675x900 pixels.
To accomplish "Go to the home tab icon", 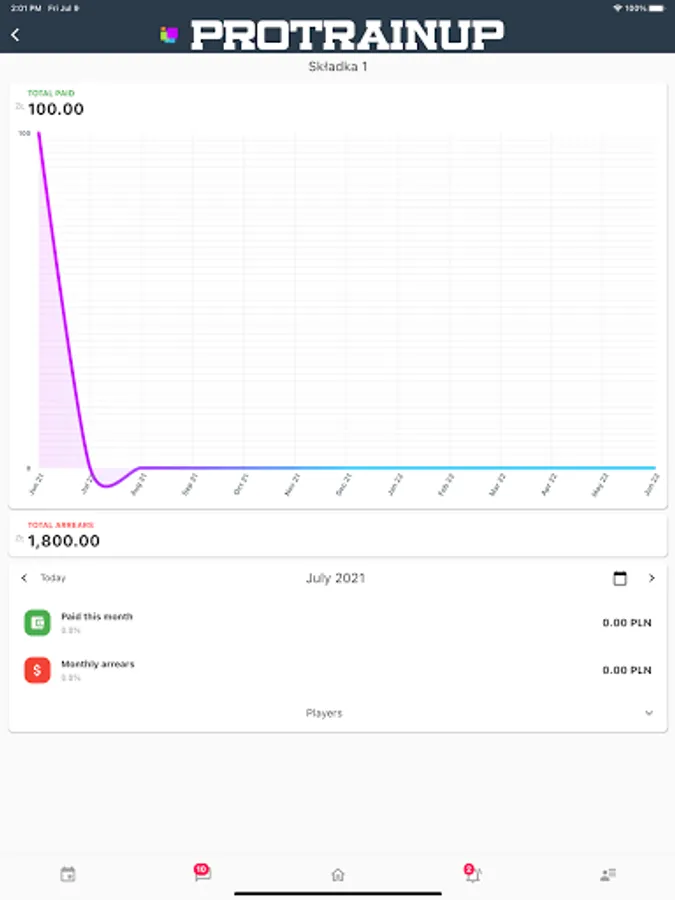I will tap(338, 874).
